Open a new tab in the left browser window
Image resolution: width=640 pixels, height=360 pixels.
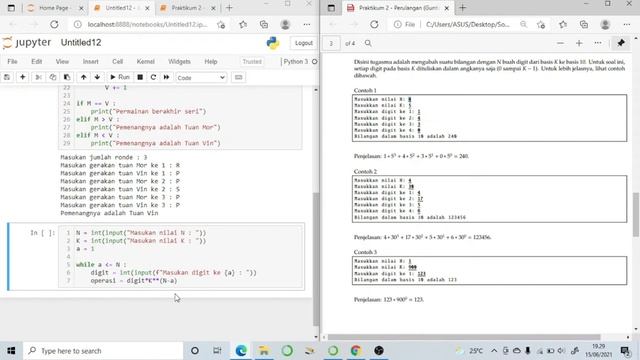[229, 8]
